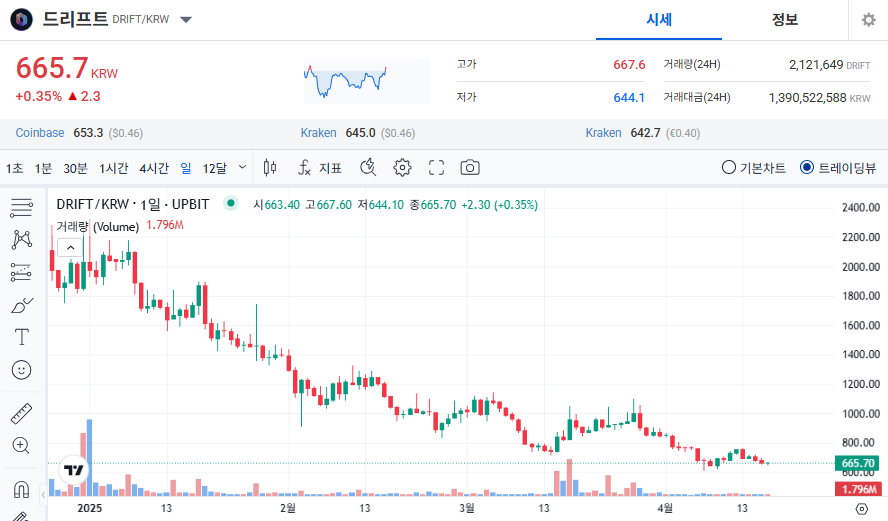This screenshot has height=521, width=888.
Task: Click the volume label 1.796M on axis
Action: click(858, 489)
